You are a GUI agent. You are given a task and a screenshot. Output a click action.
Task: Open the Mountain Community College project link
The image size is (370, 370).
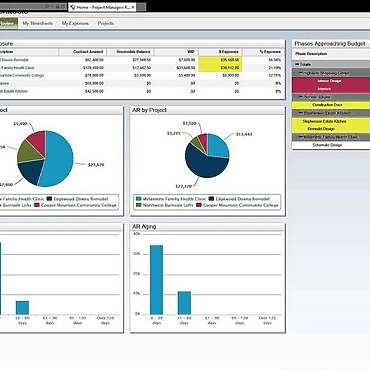tap(22, 75)
